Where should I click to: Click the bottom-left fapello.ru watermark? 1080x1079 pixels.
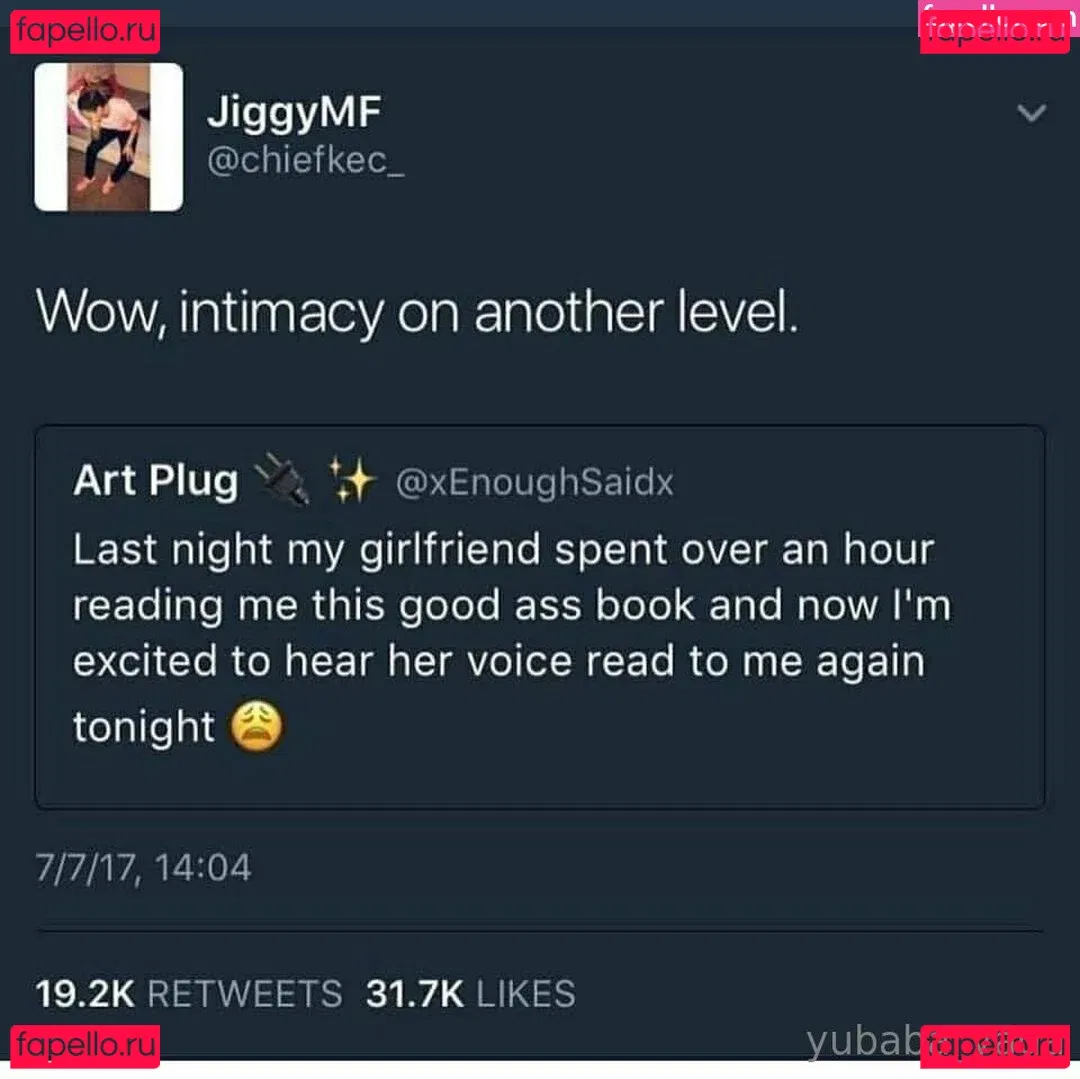tap(85, 1045)
